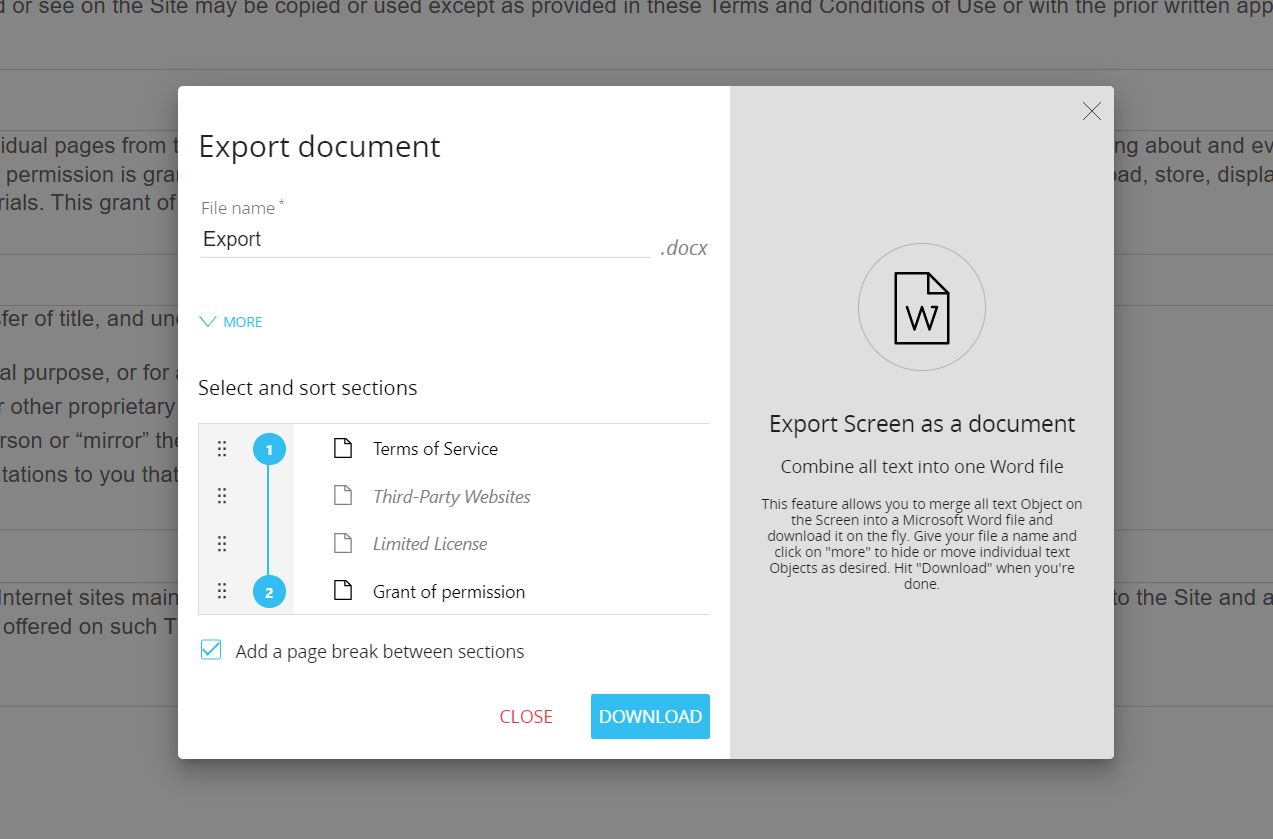Click the Word document icon in the circle
Image resolution: width=1273 pixels, height=839 pixels.
(x=922, y=308)
